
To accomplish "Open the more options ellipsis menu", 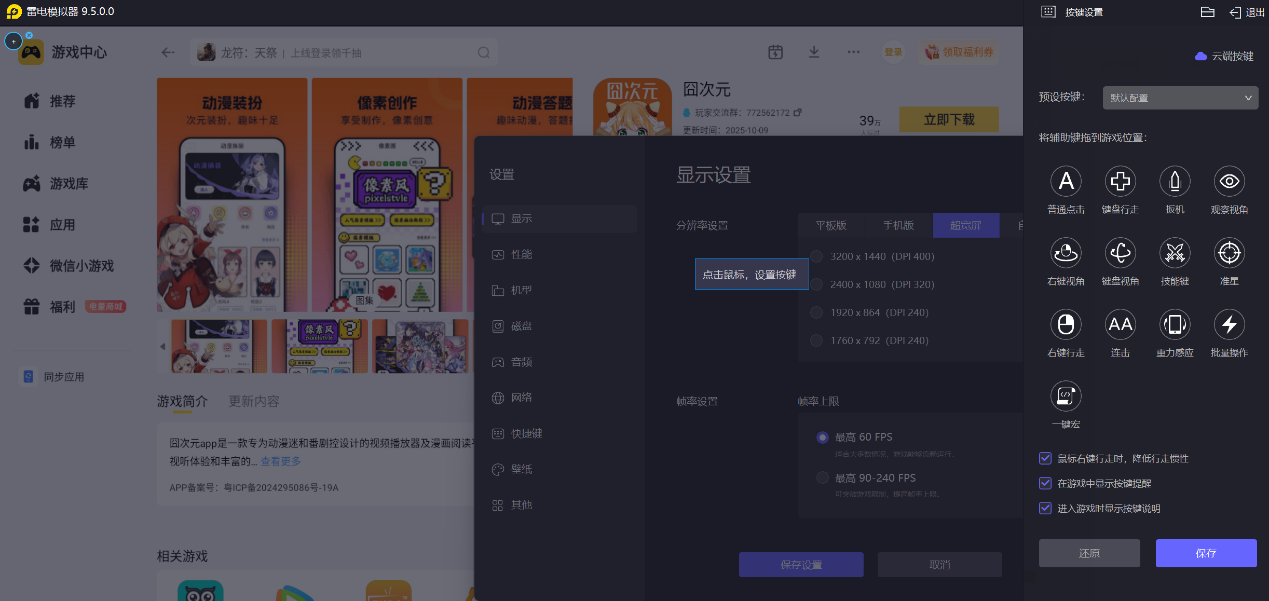I will pyautogui.click(x=853, y=52).
